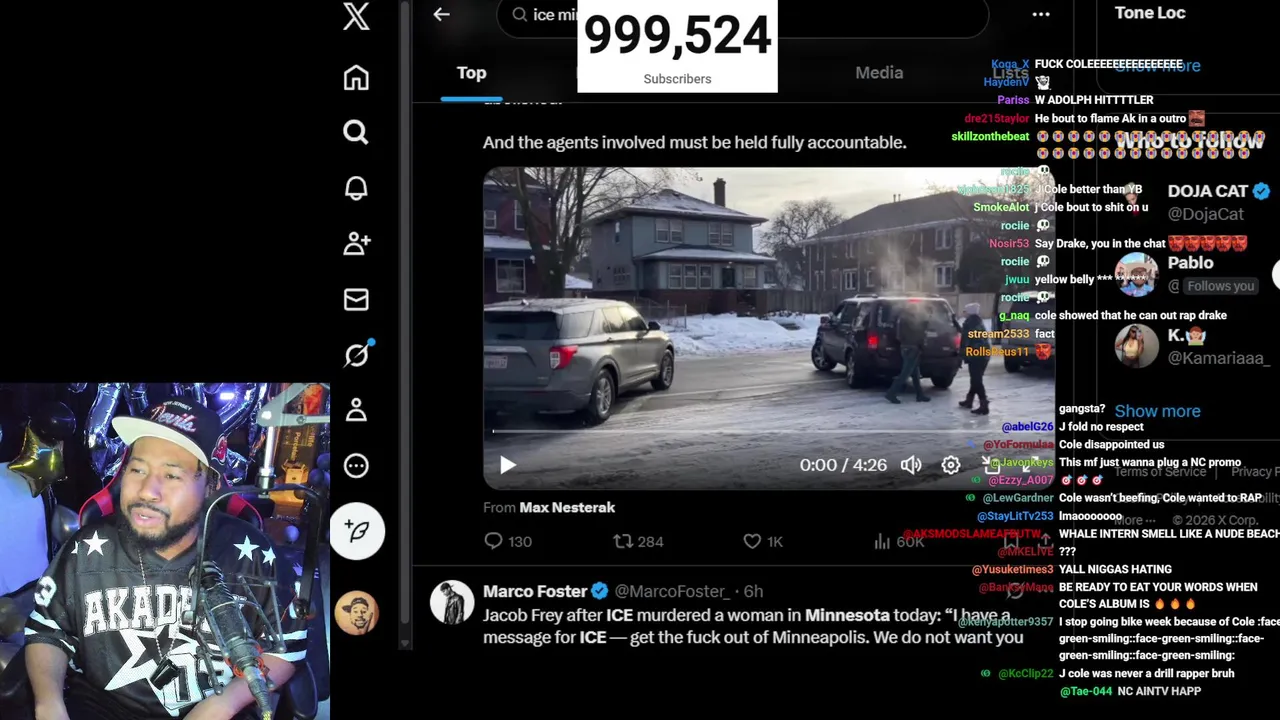The height and width of the screenshot is (720, 1280).
Task: Open the Tone Loc trending entry
Action: [x=1150, y=13]
